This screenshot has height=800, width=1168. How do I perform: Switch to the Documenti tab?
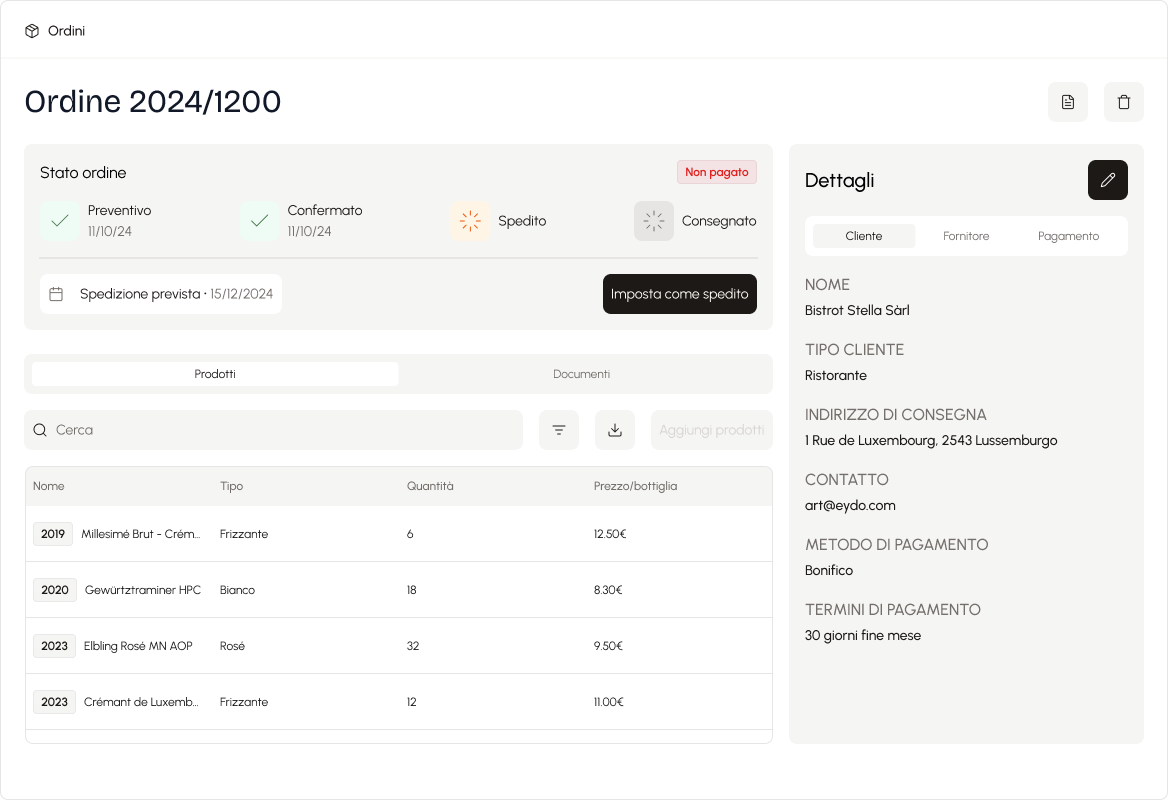click(x=581, y=374)
